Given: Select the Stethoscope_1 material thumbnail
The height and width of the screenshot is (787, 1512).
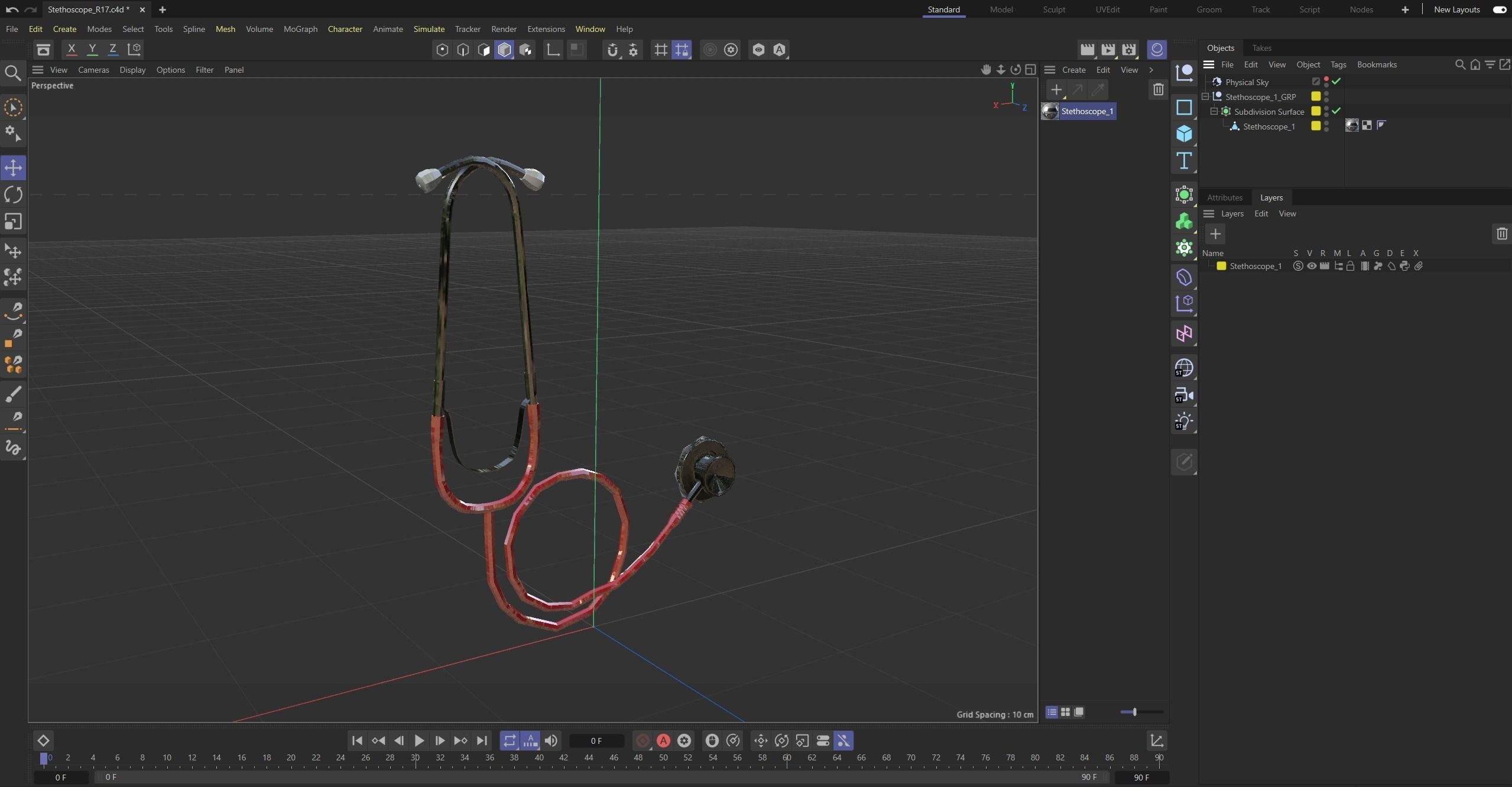Looking at the screenshot, I should click(x=1050, y=111).
